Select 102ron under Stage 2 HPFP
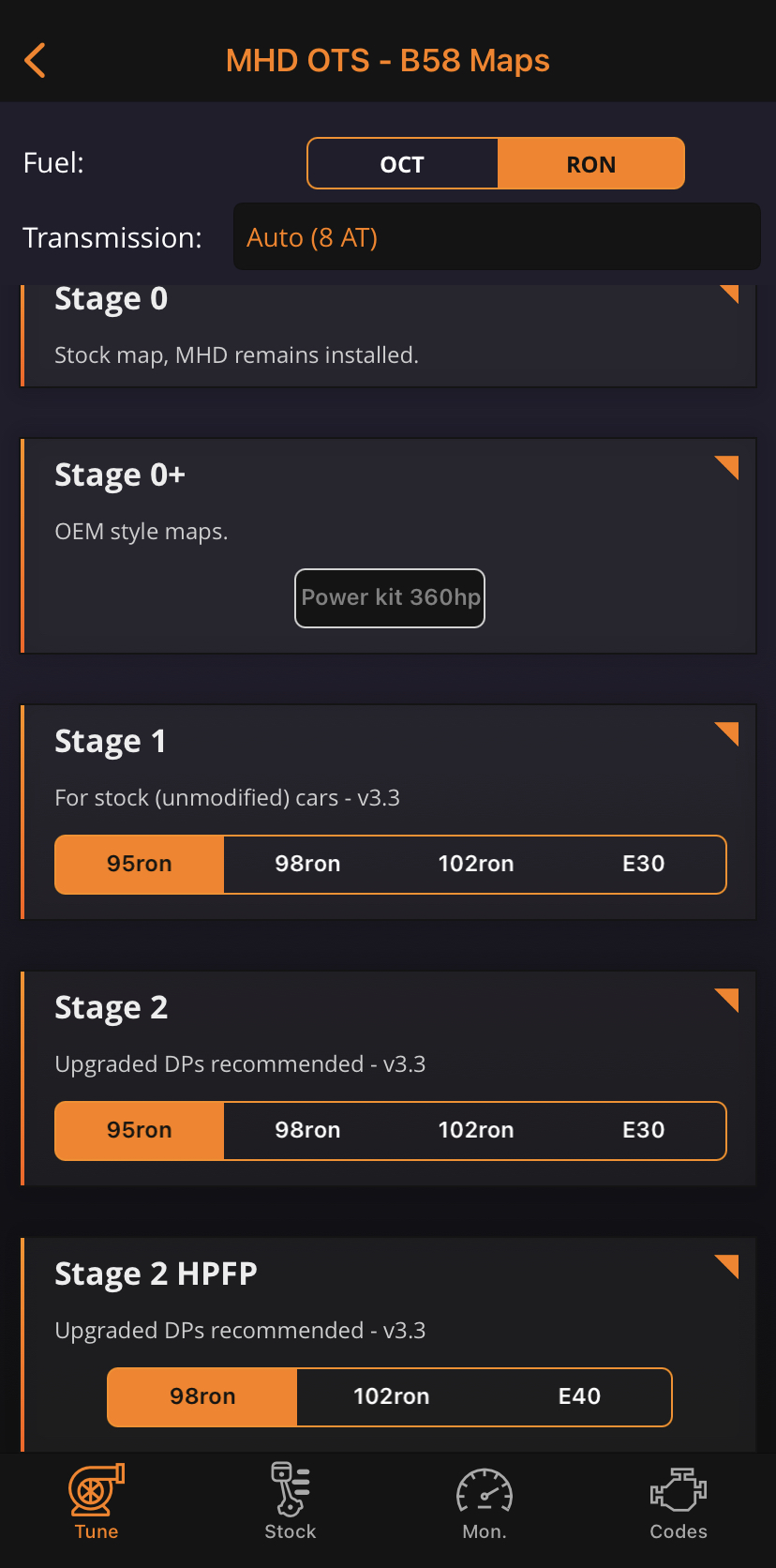This screenshot has width=776, height=1568. click(391, 1396)
